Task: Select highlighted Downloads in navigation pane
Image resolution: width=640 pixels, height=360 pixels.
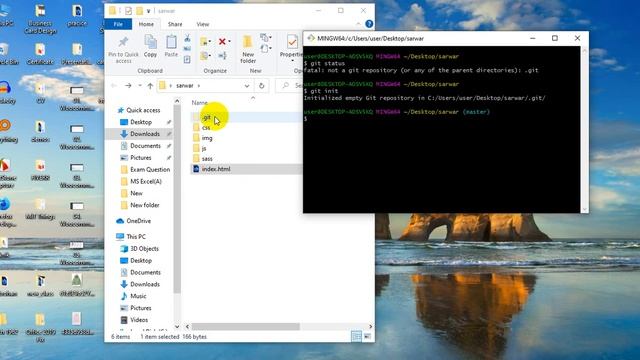Action: click(140, 134)
